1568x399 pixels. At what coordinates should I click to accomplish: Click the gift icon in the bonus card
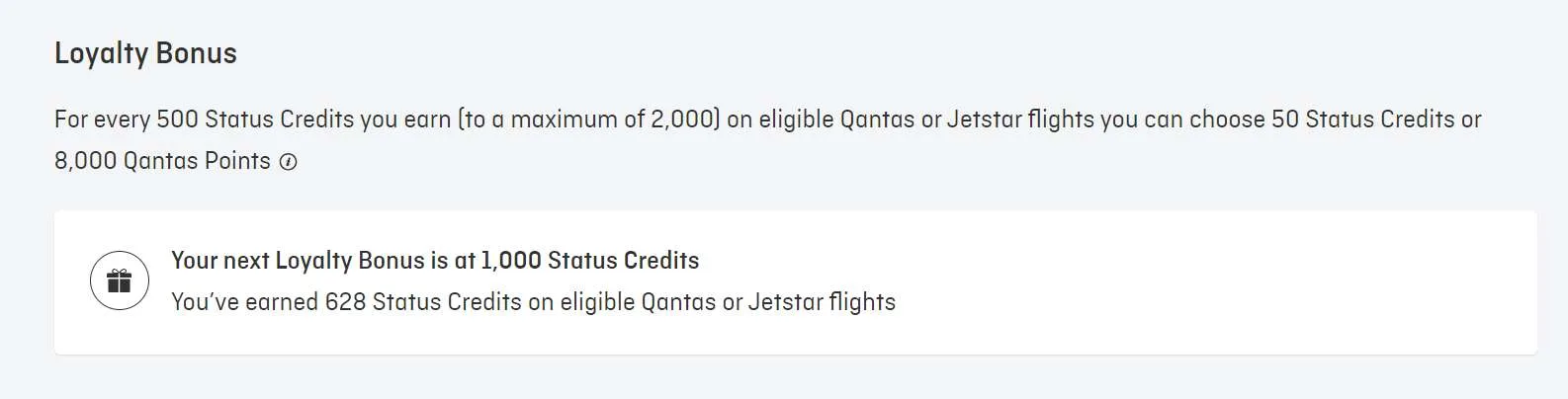point(120,281)
